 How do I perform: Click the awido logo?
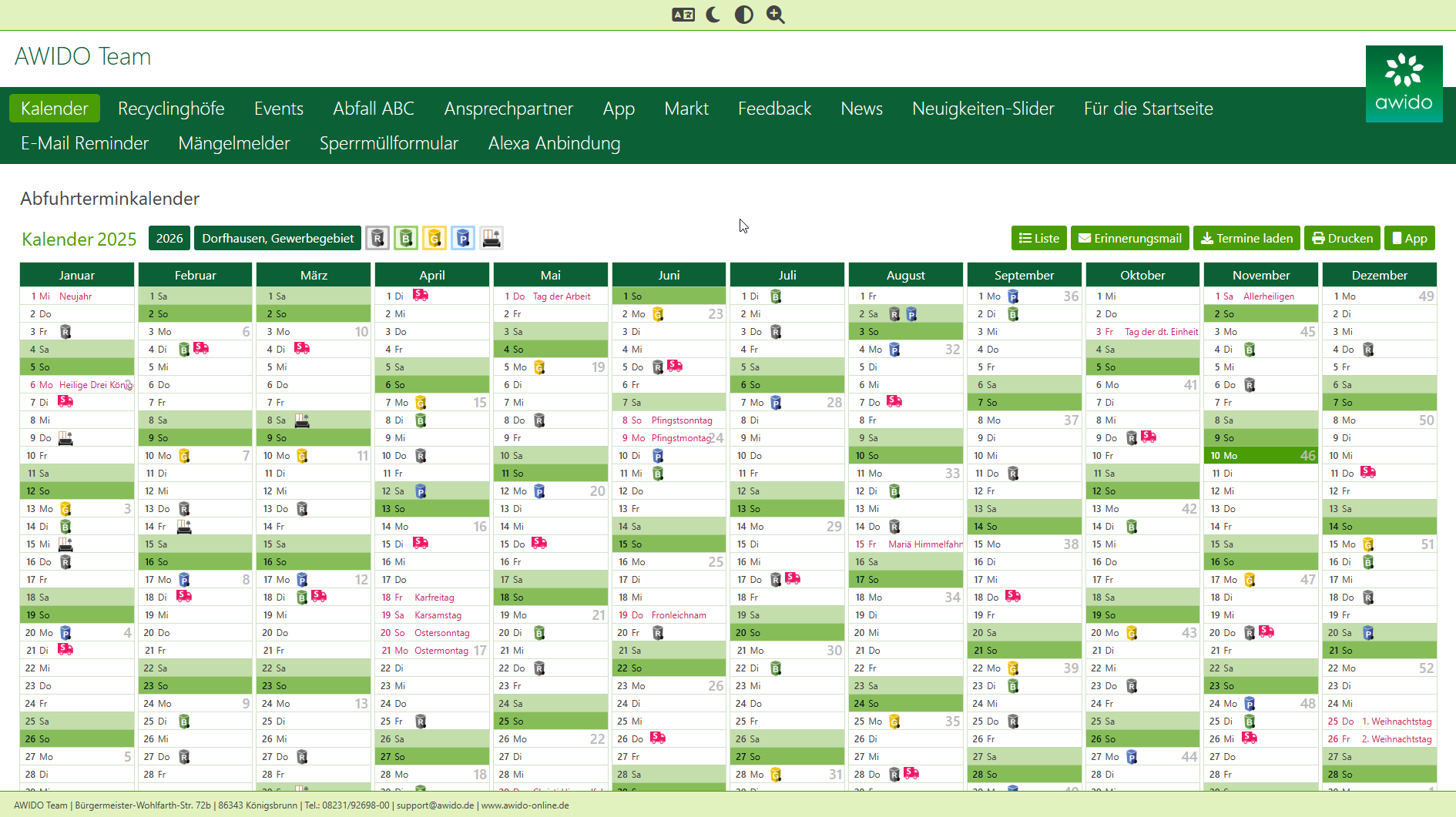pos(1404,84)
